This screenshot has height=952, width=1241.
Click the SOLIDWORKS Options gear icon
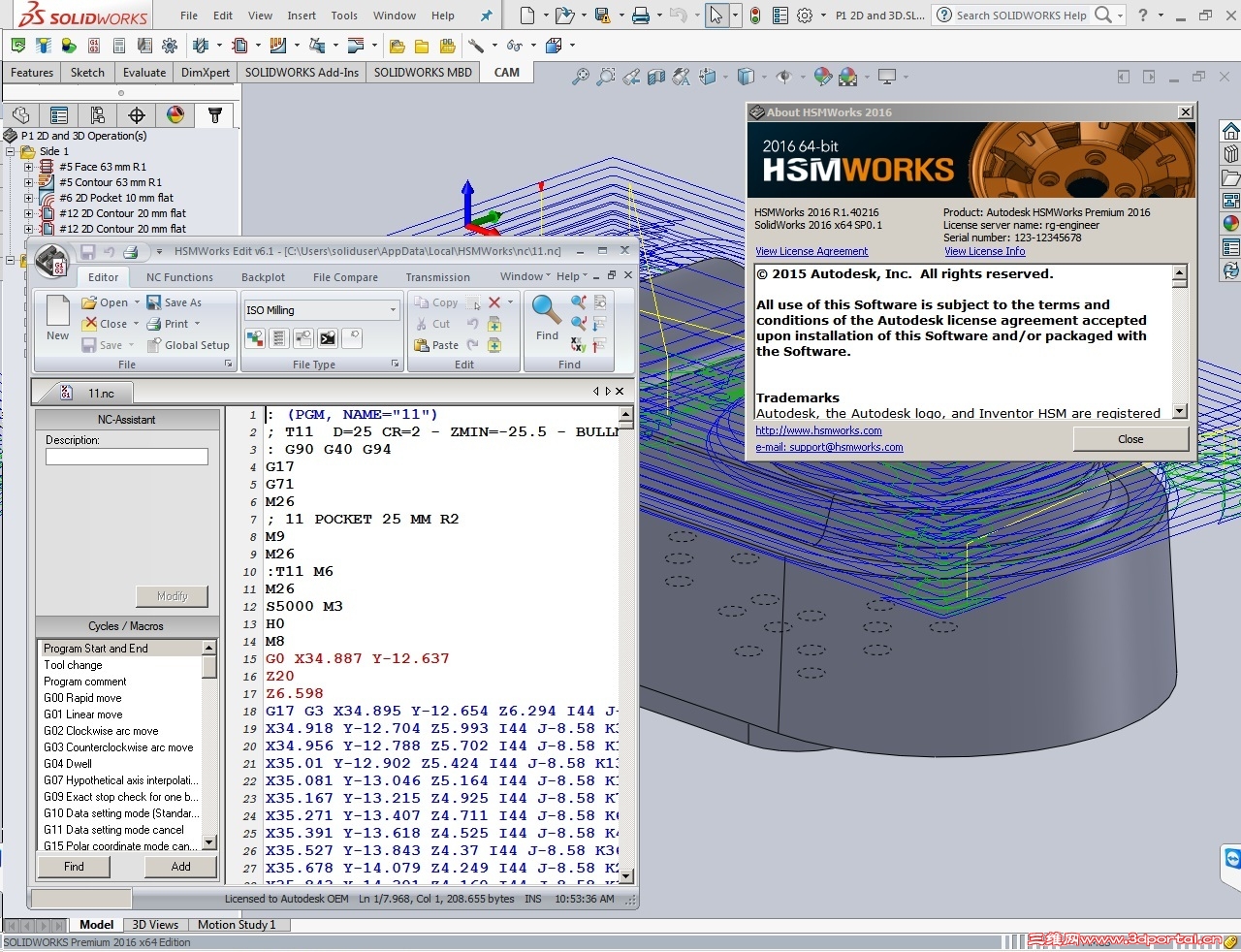coord(805,16)
